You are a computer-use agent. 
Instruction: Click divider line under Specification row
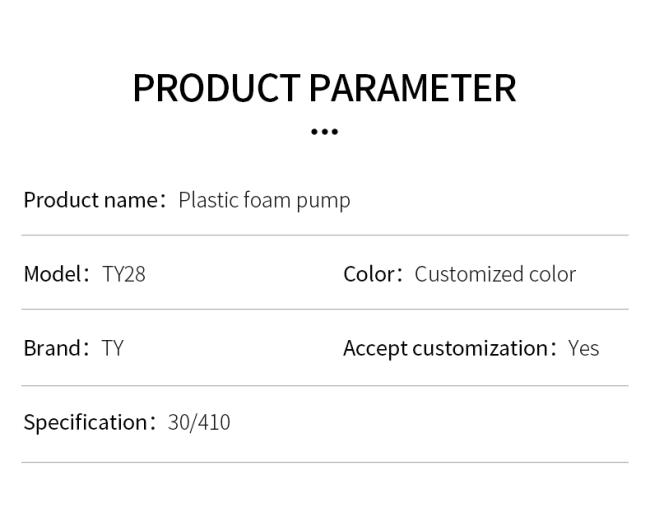[325, 462]
